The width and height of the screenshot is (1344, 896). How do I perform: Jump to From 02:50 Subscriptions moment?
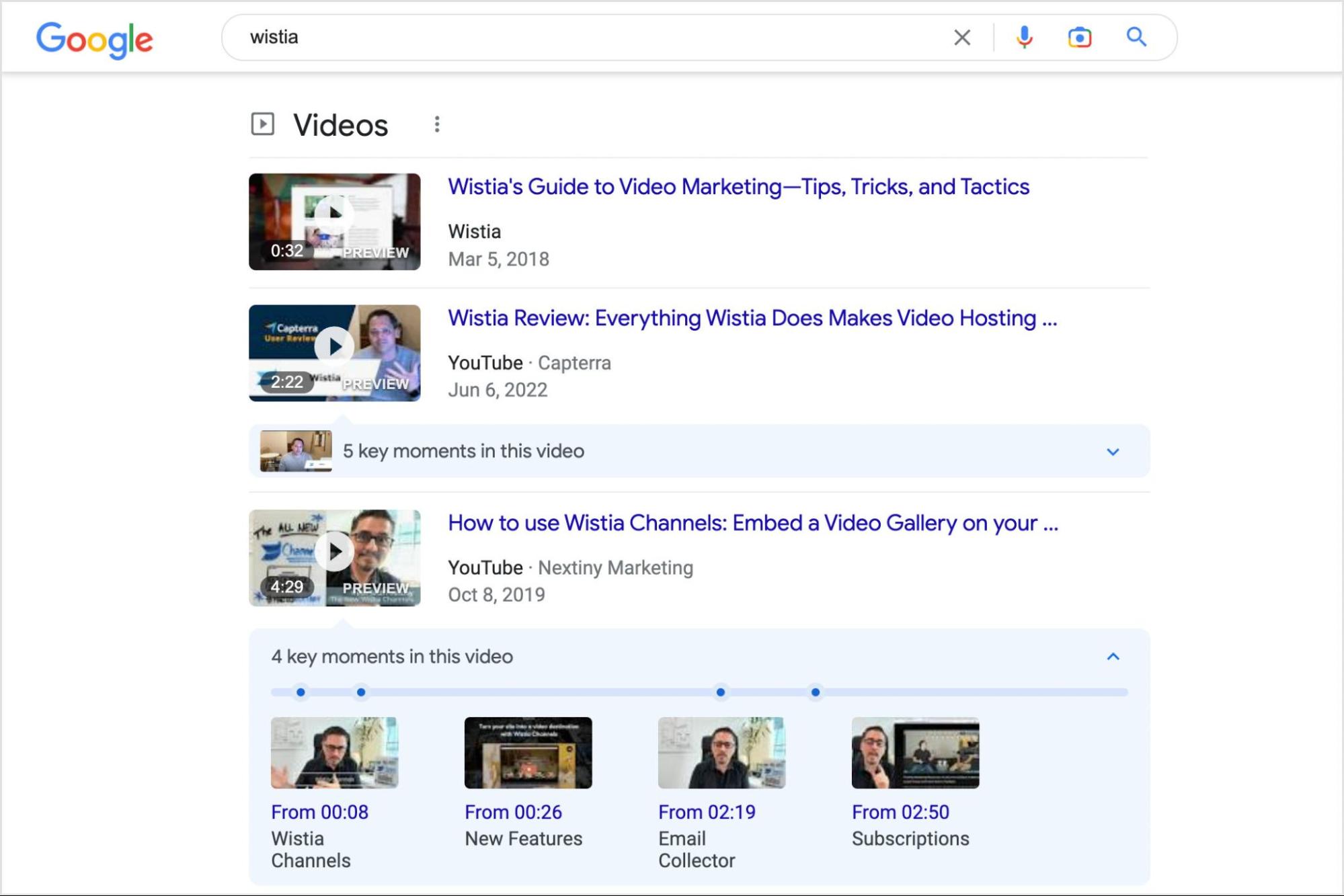point(911,825)
